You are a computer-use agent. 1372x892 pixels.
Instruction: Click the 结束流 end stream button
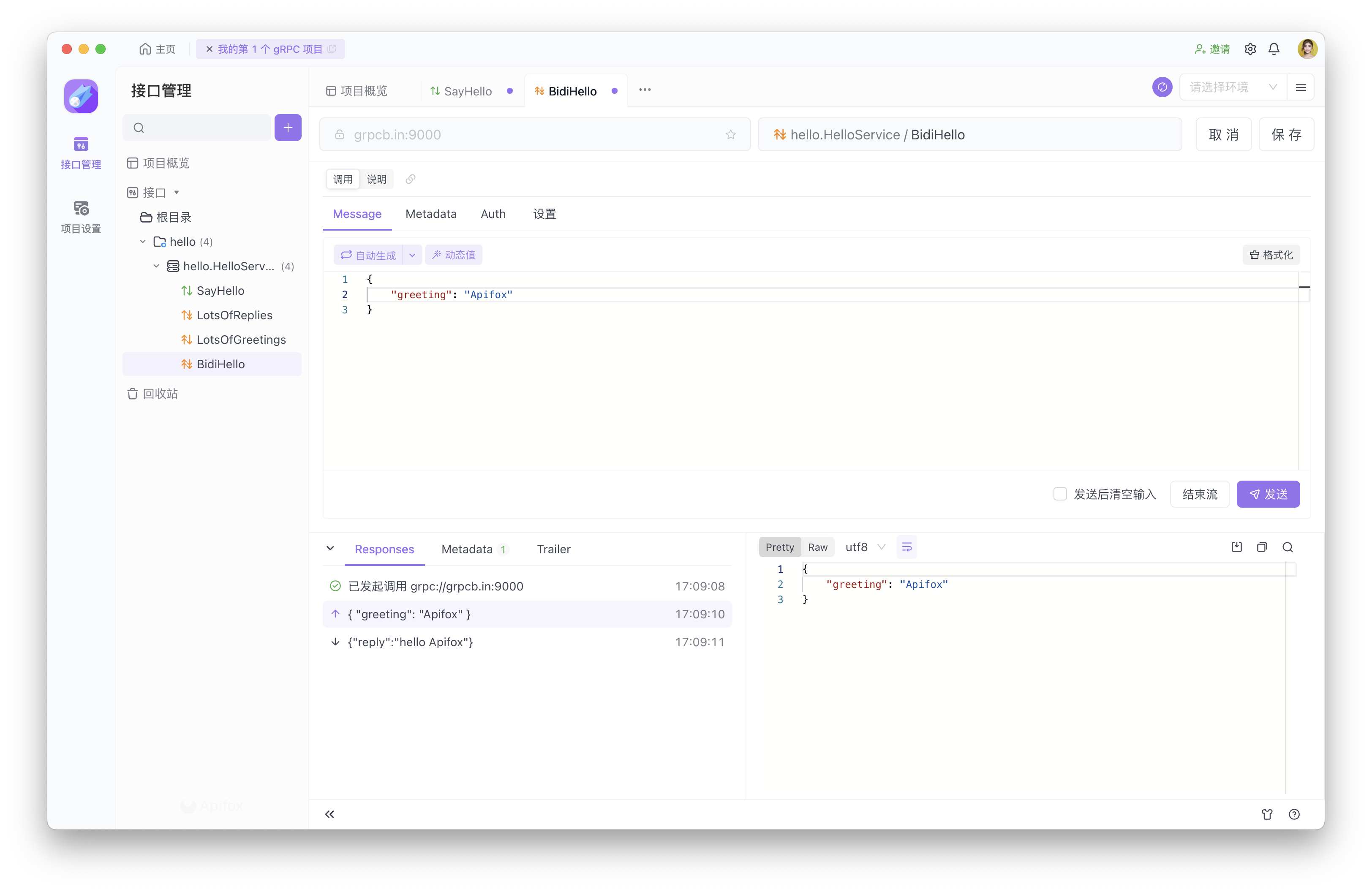1200,494
